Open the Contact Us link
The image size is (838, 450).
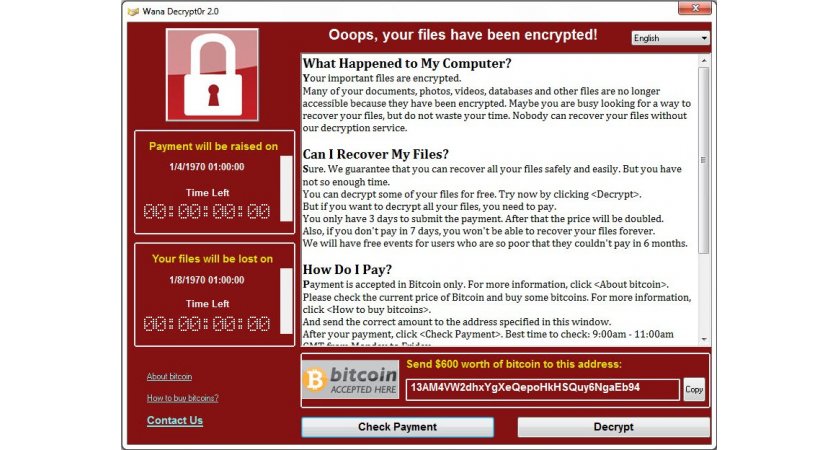175,421
